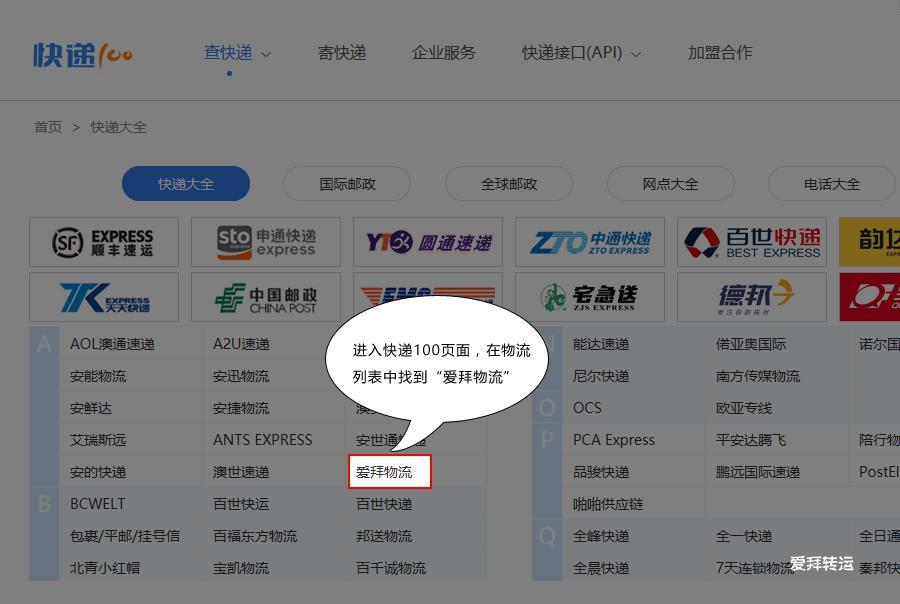Viewport: 900px width, 604px height.
Task: Click the 快递100 site logo
Action: 83,55
